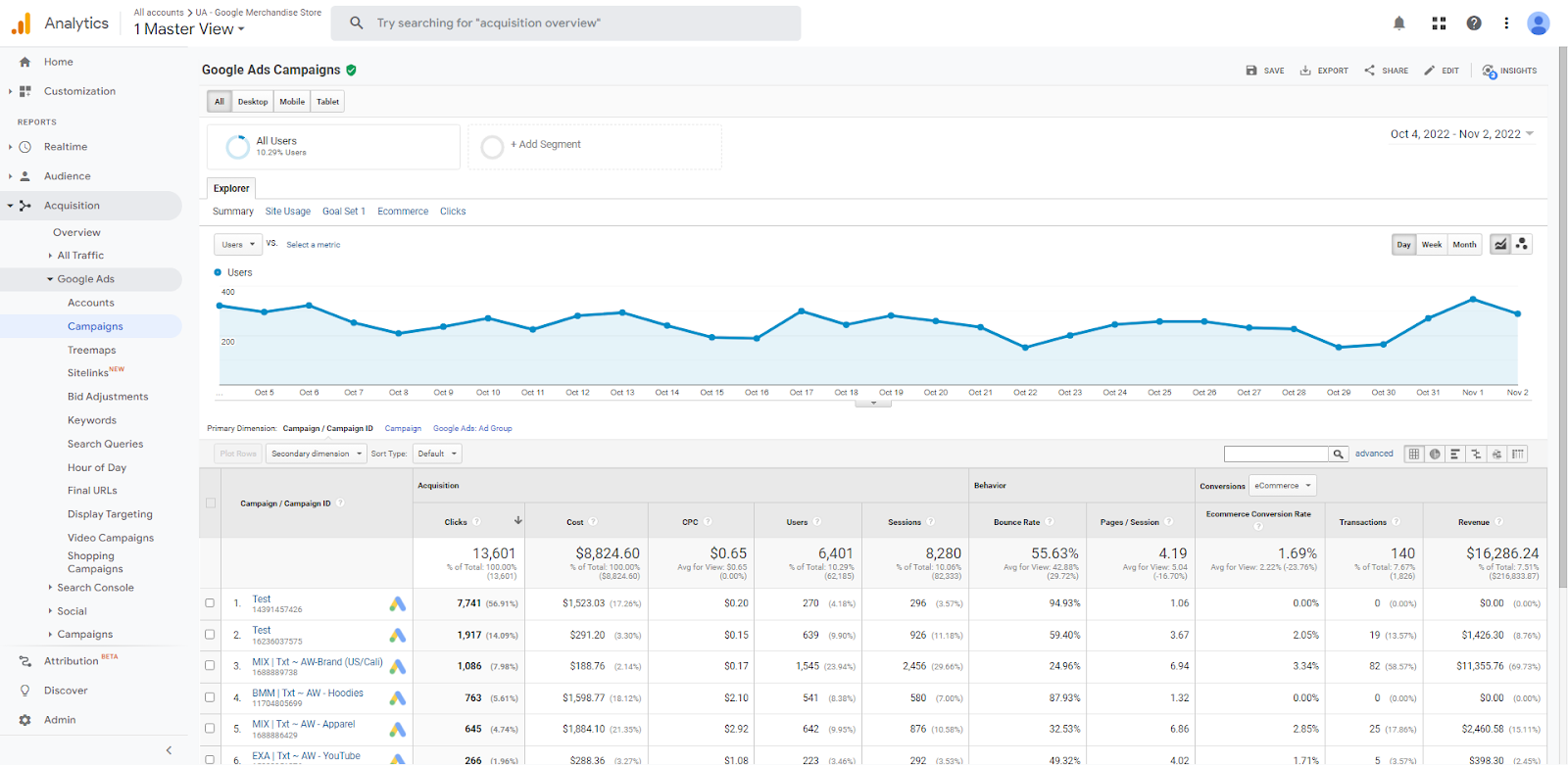Click into the table search input field
1568x765 pixels.
coord(1276,454)
